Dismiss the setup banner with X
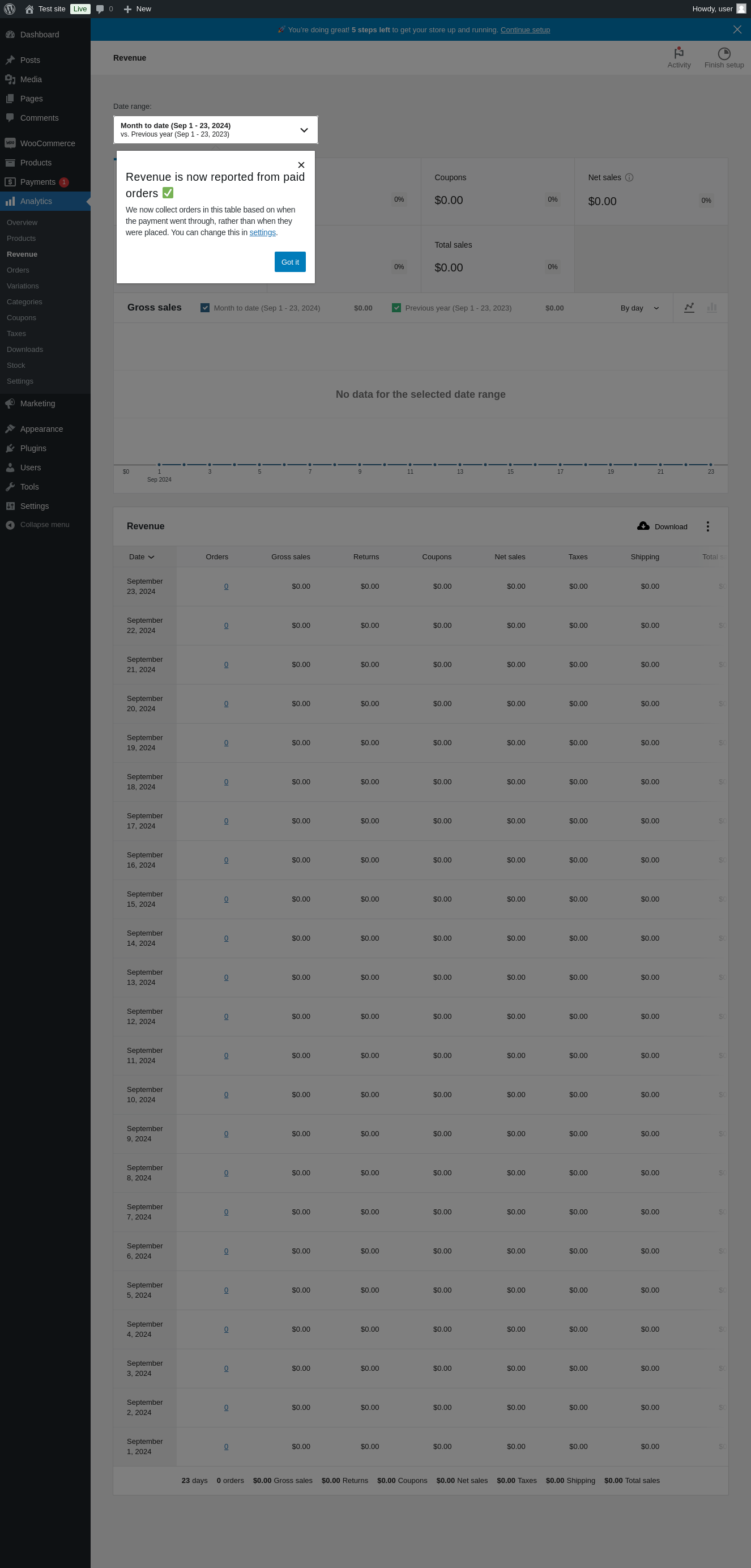Image resolution: width=751 pixels, height=1568 pixels. point(737,30)
